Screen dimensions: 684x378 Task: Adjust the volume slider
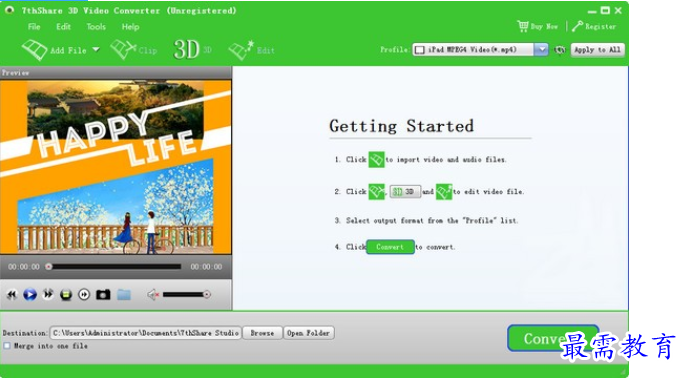coord(187,295)
